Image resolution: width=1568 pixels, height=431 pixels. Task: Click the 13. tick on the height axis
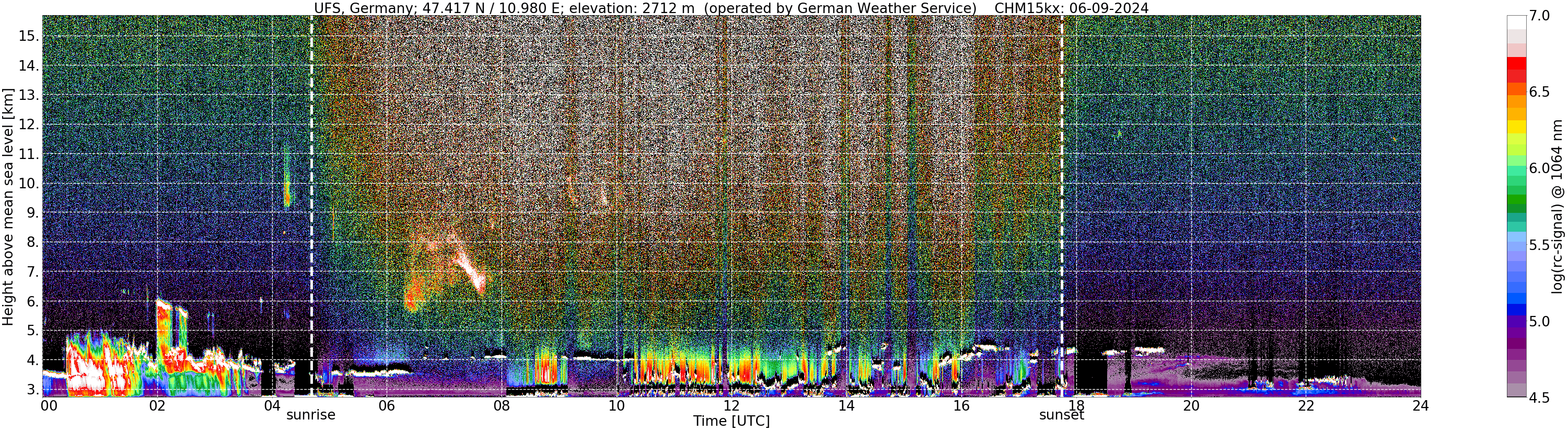coord(28,95)
